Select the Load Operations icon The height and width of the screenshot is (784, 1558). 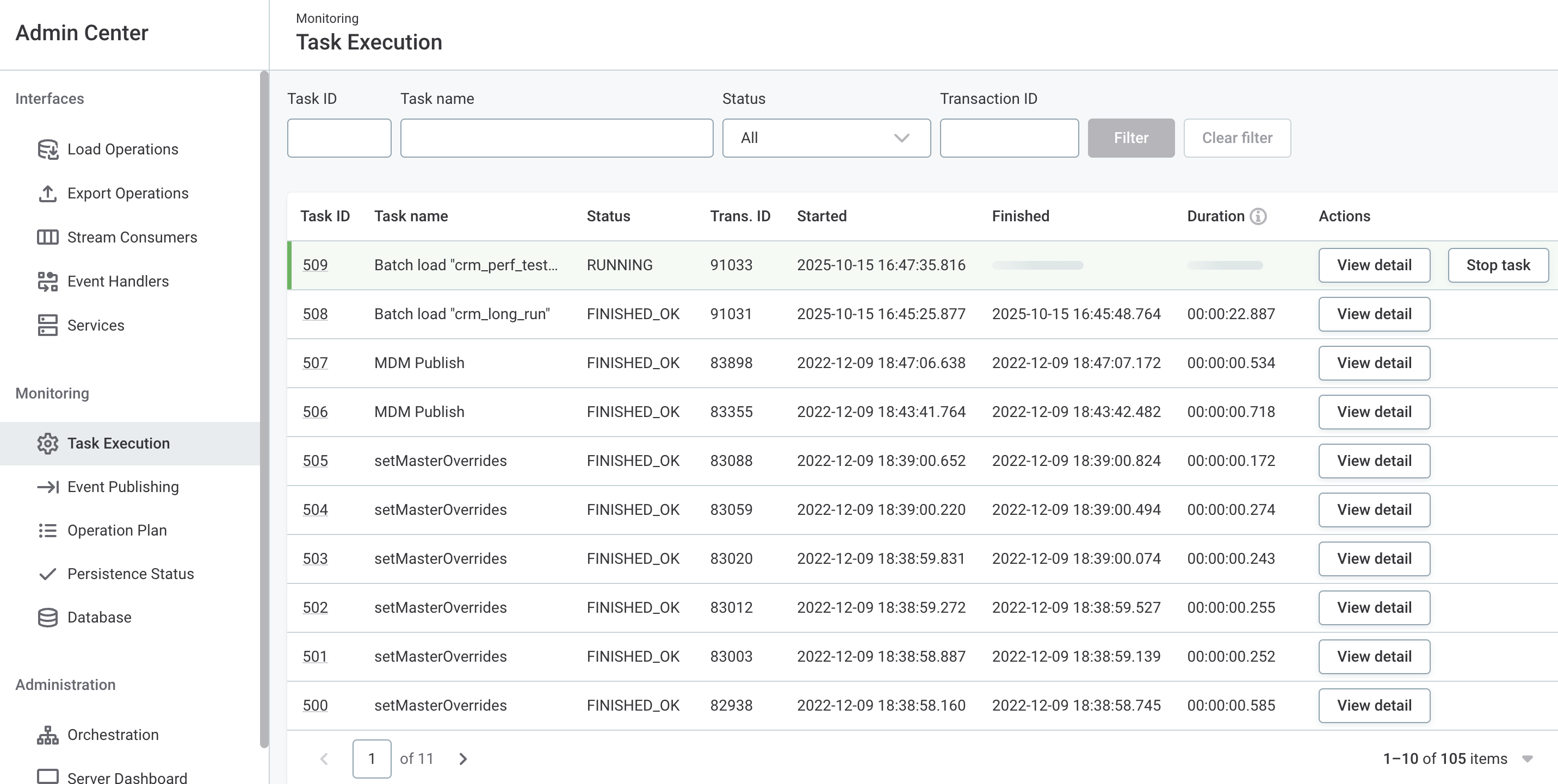click(x=48, y=150)
